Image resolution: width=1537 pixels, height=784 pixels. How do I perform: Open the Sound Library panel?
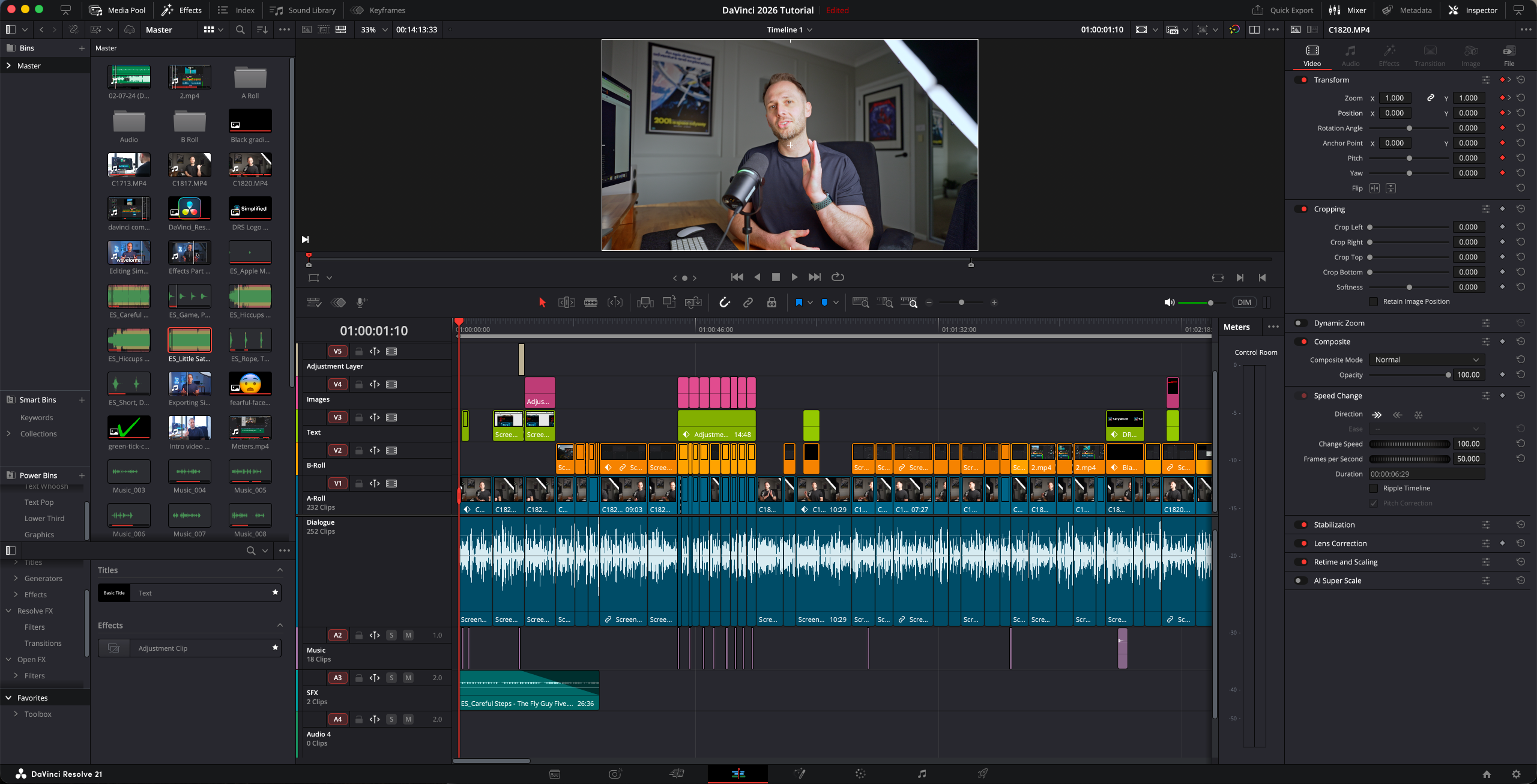pos(303,10)
